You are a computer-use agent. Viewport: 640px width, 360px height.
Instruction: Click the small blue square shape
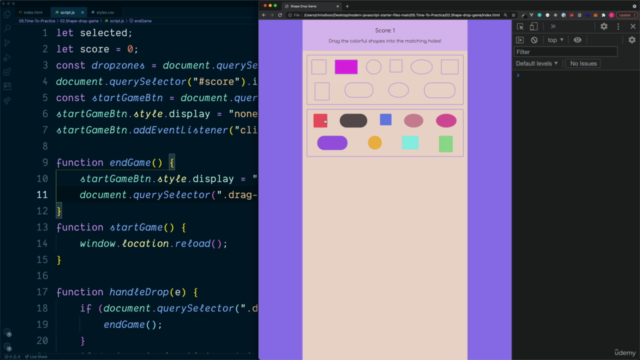click(x=386, y=120)
